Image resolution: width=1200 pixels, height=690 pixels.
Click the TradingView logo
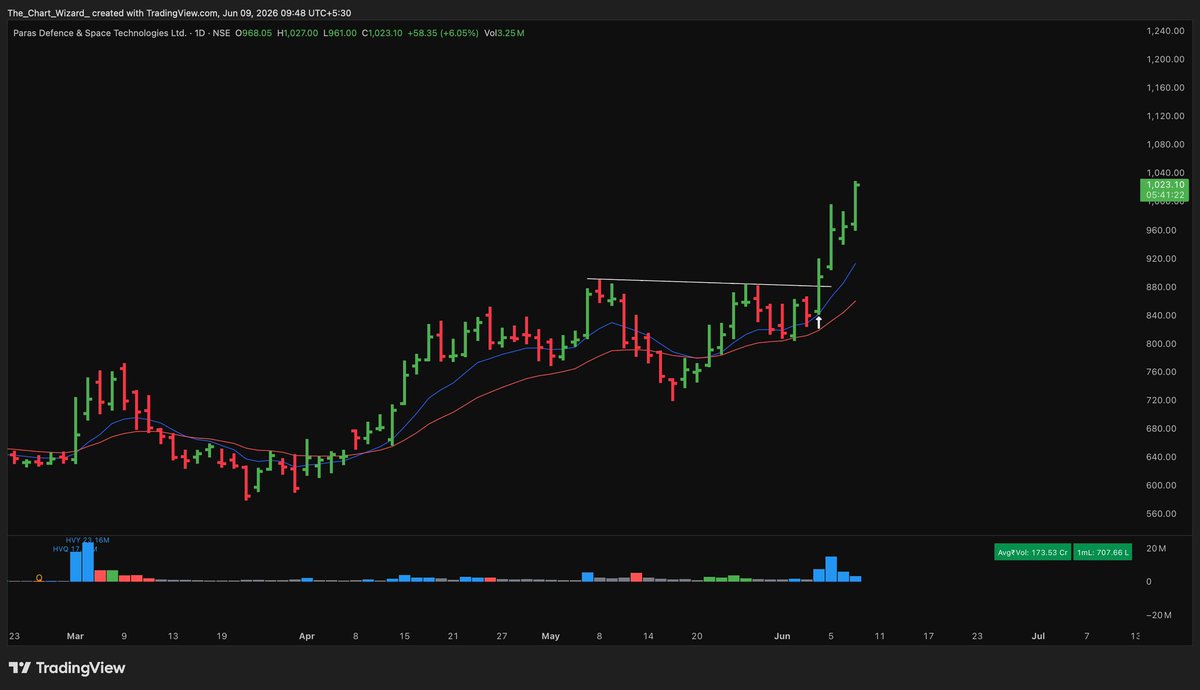click(67, 668)
